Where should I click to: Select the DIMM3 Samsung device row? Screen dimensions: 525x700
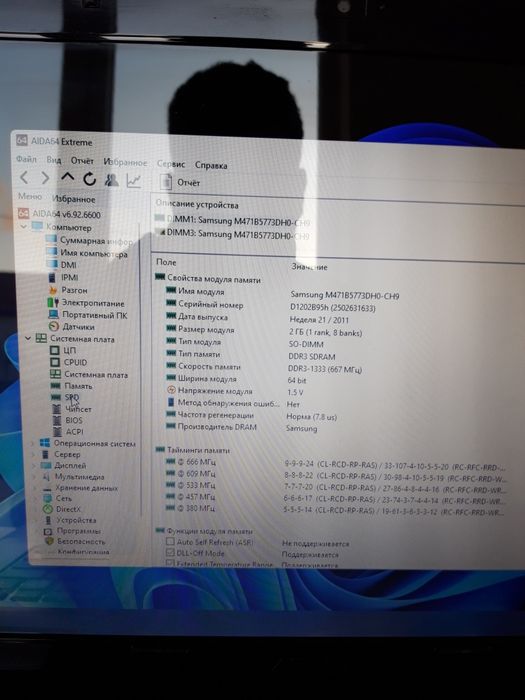coord(232,234)
